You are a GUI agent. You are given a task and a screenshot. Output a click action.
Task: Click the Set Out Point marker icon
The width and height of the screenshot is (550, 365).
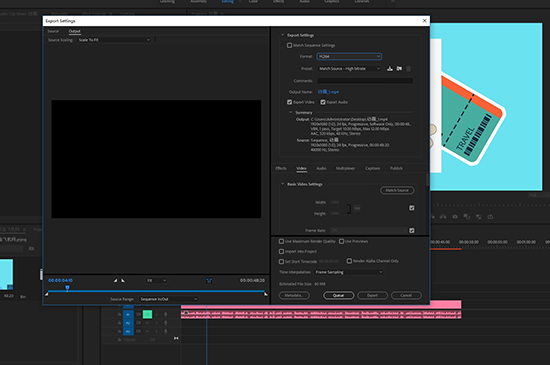pos(123,280)
